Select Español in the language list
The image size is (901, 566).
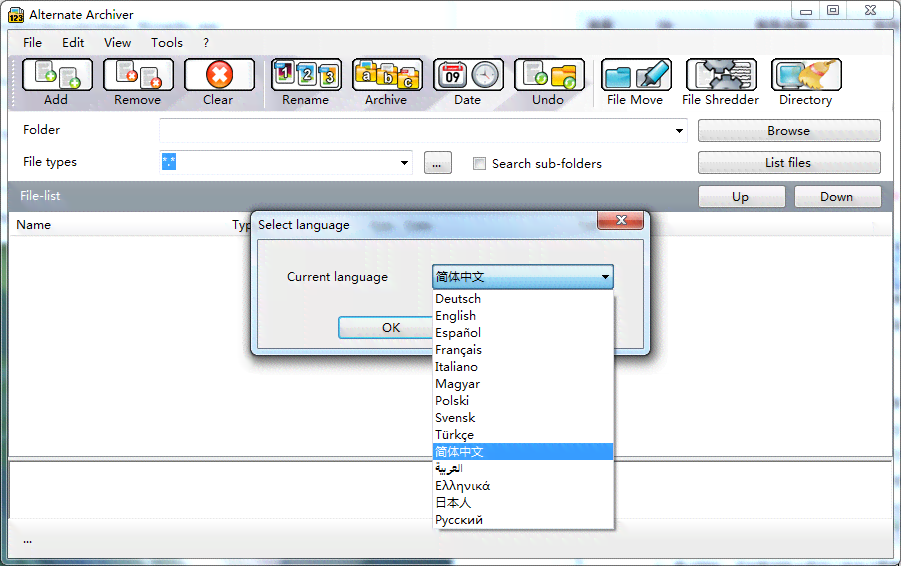click(523, 333)
